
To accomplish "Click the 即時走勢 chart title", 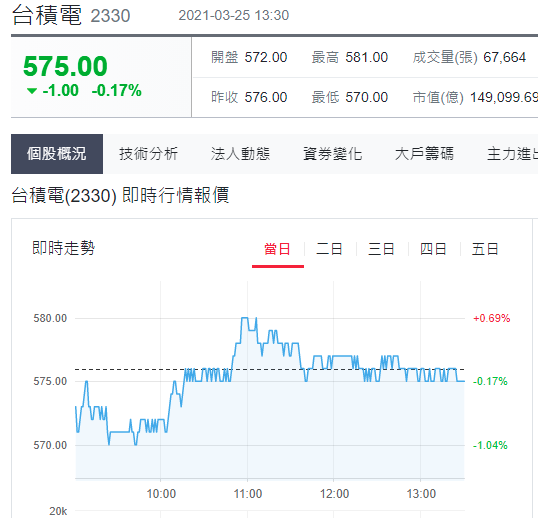I will 63,248.
